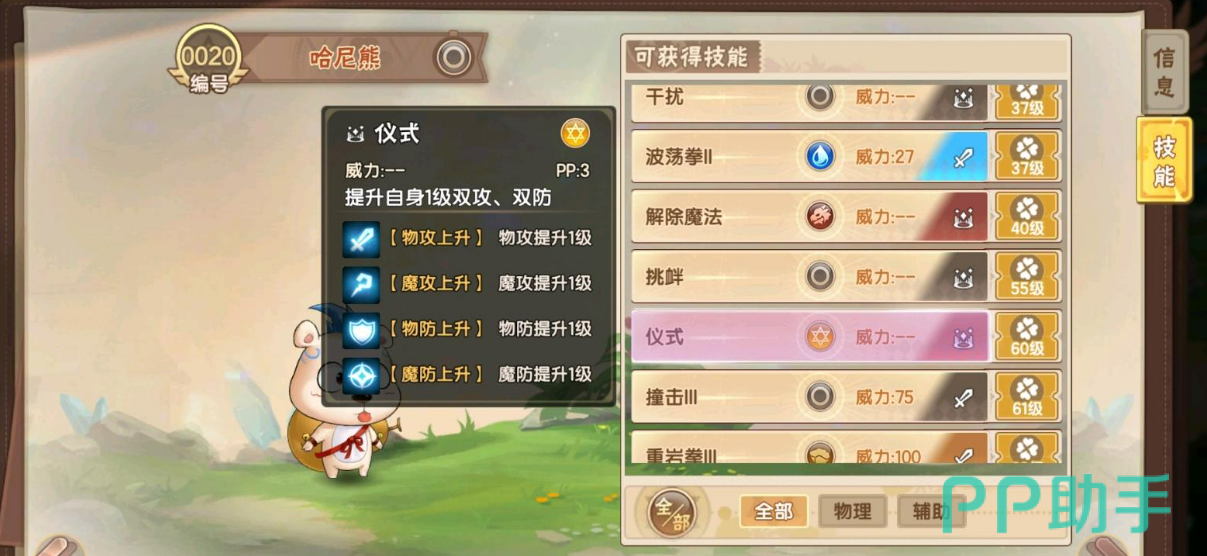The width and height of the screenshot is (1207, 556).
Task: Switch to the 信息 side tab
Action: pyautogui.click(x=1164, y=72)
